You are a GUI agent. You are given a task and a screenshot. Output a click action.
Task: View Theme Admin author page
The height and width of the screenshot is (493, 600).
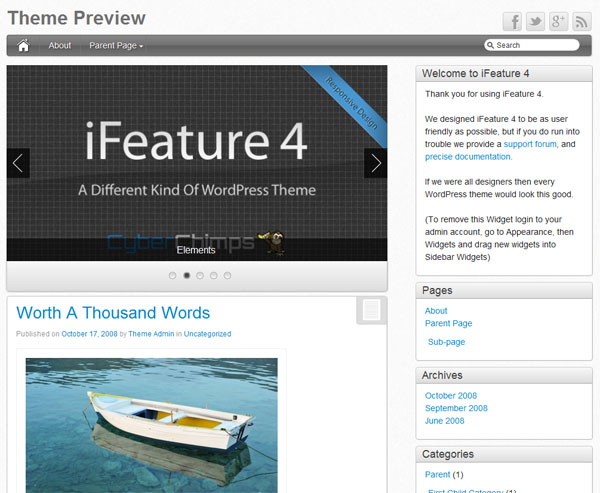[151, 334]
